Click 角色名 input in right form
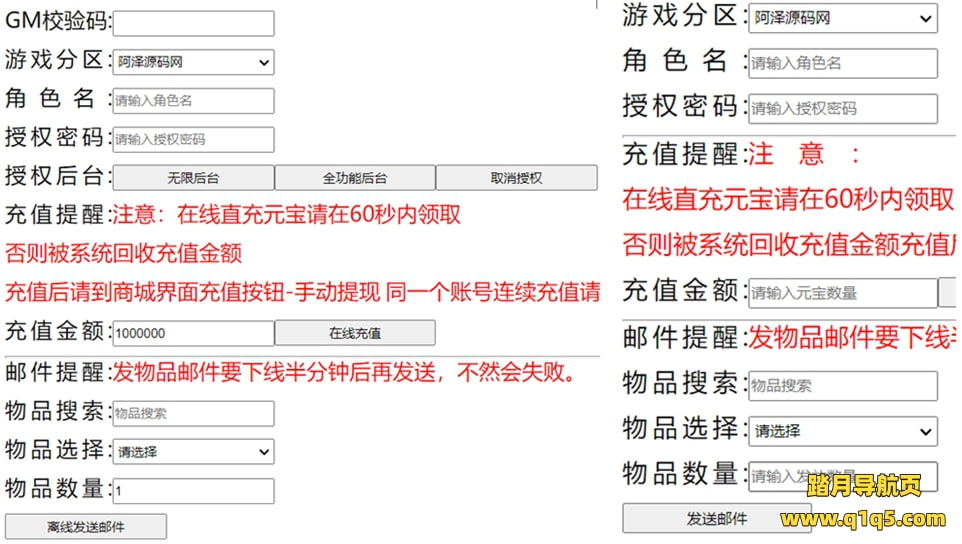 pyautogui.click(x=842, y=63)
